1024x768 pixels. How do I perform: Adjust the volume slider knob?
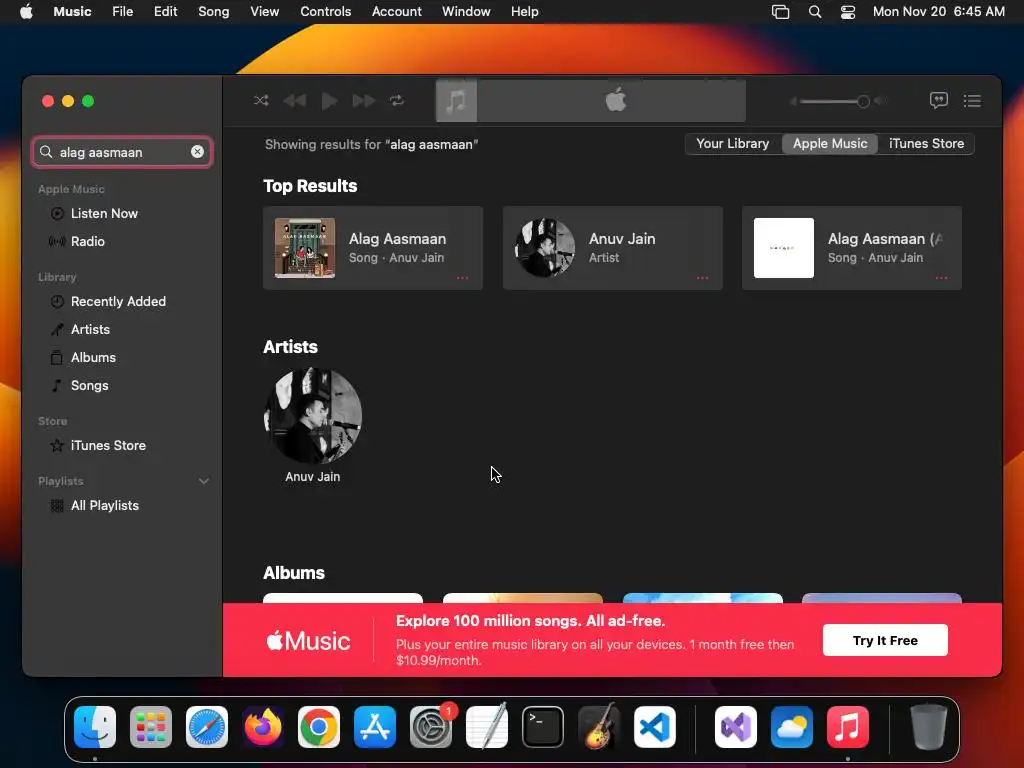point(863,101)
